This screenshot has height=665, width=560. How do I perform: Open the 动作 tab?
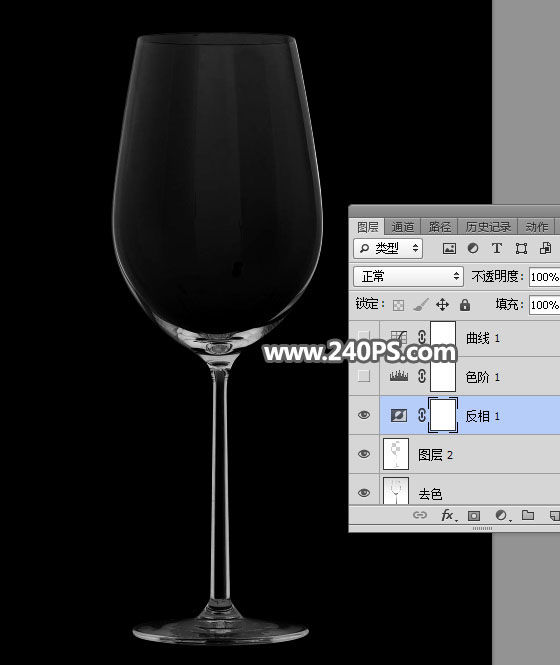pos(537,227)
